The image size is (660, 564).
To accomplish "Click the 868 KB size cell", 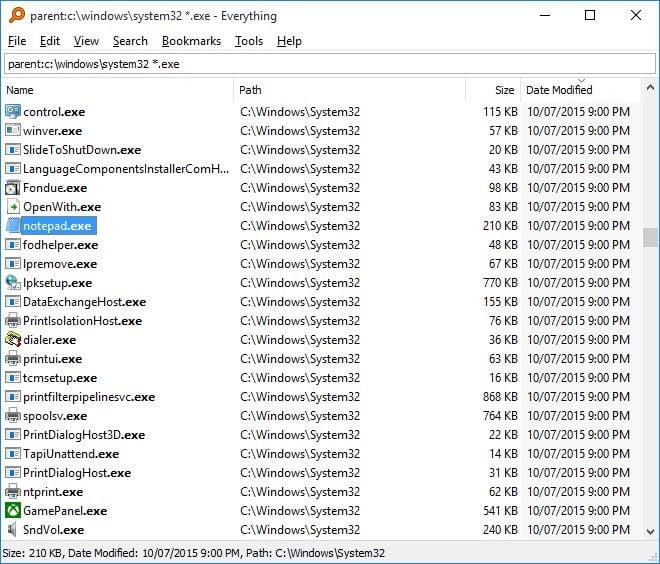I will coord(500,396).
